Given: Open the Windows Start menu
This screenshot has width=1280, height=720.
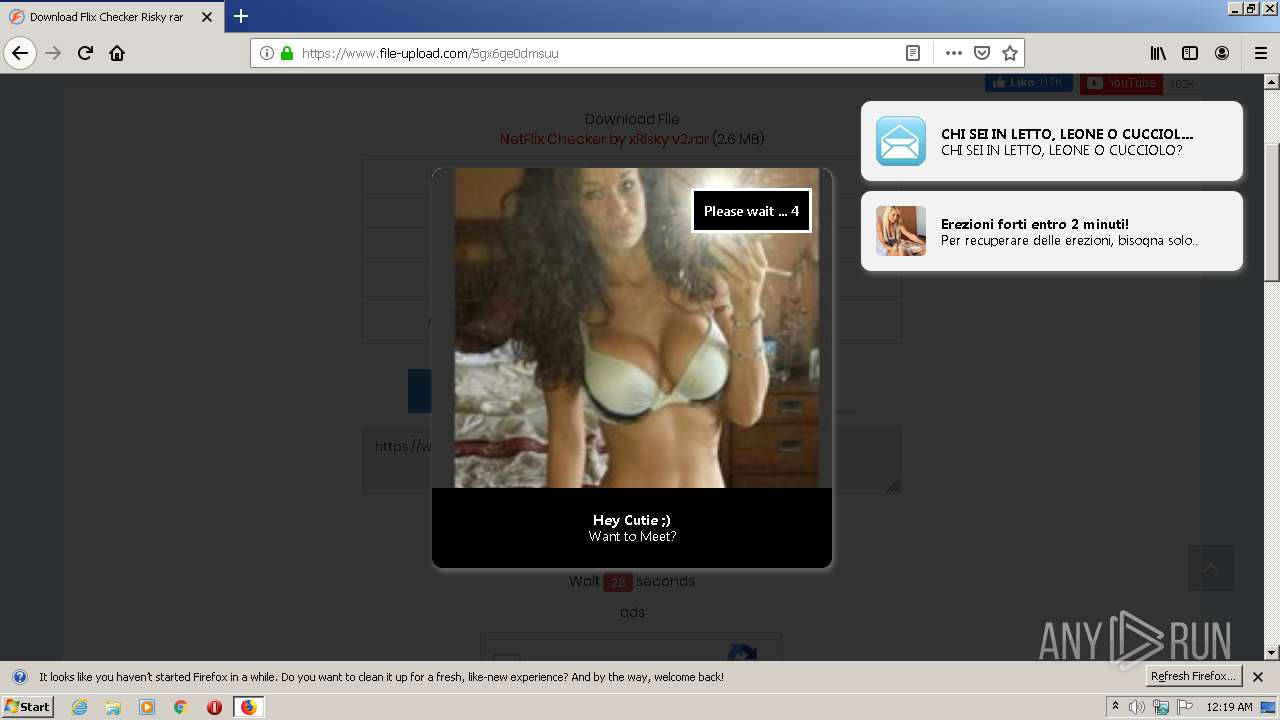Looking at the screenshot, I should pyautogui.click(x=28, y=707).
